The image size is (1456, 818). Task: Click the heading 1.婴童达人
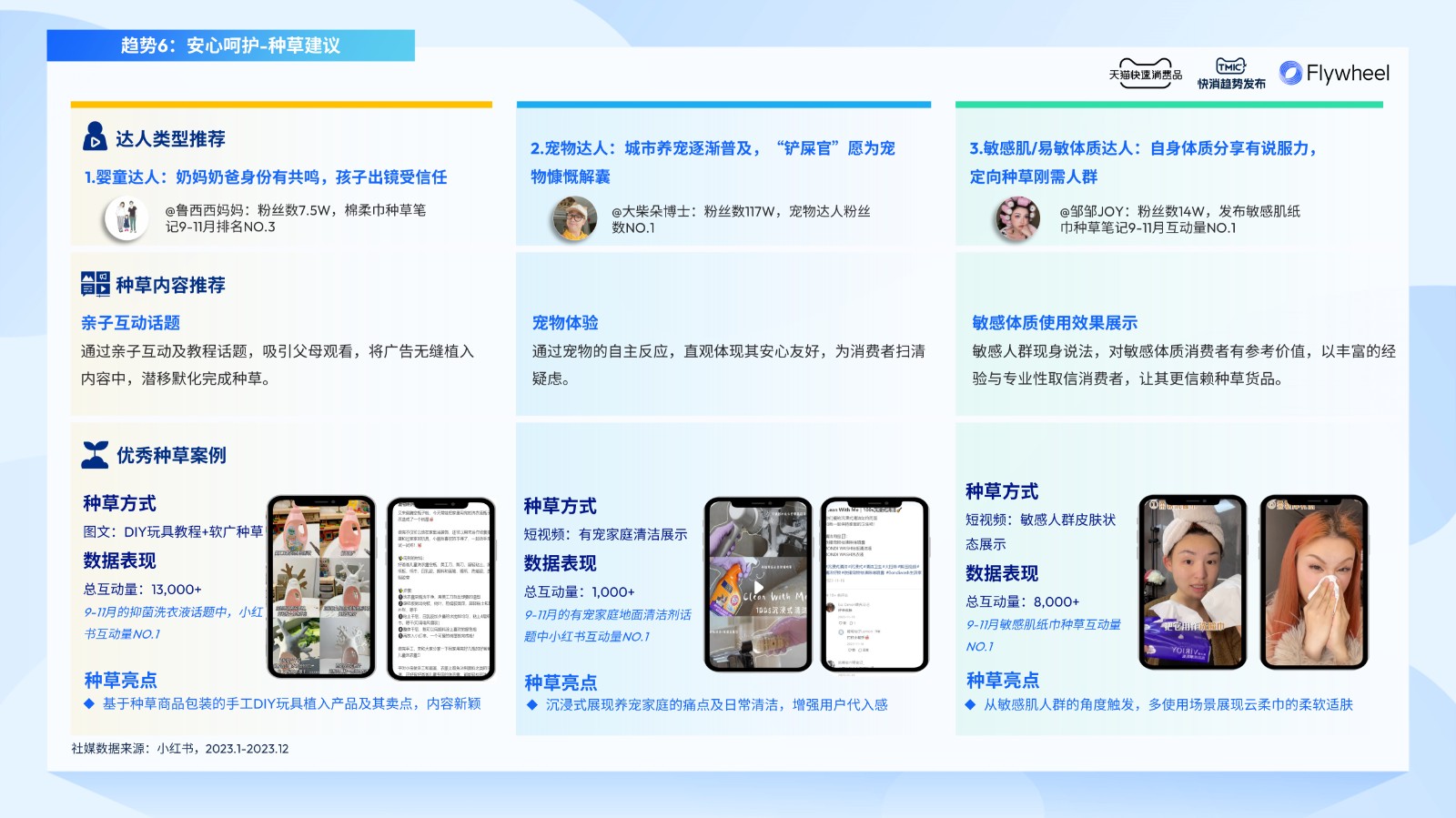[x=266, y=177]
